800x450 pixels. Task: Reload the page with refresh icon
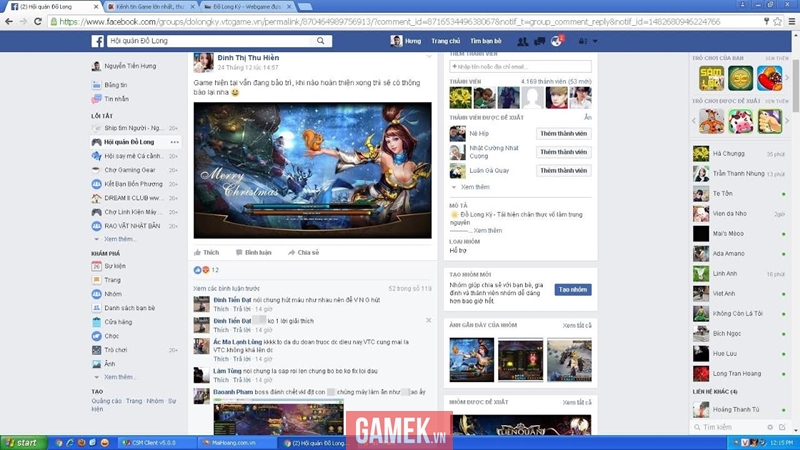tap(38, 21)
